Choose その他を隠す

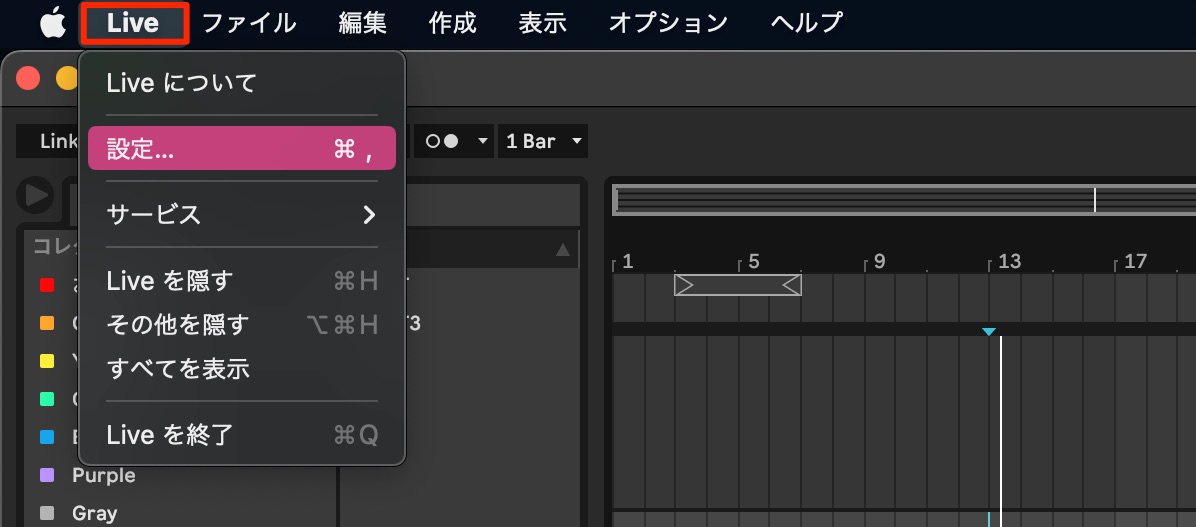(x=242, y=325)
